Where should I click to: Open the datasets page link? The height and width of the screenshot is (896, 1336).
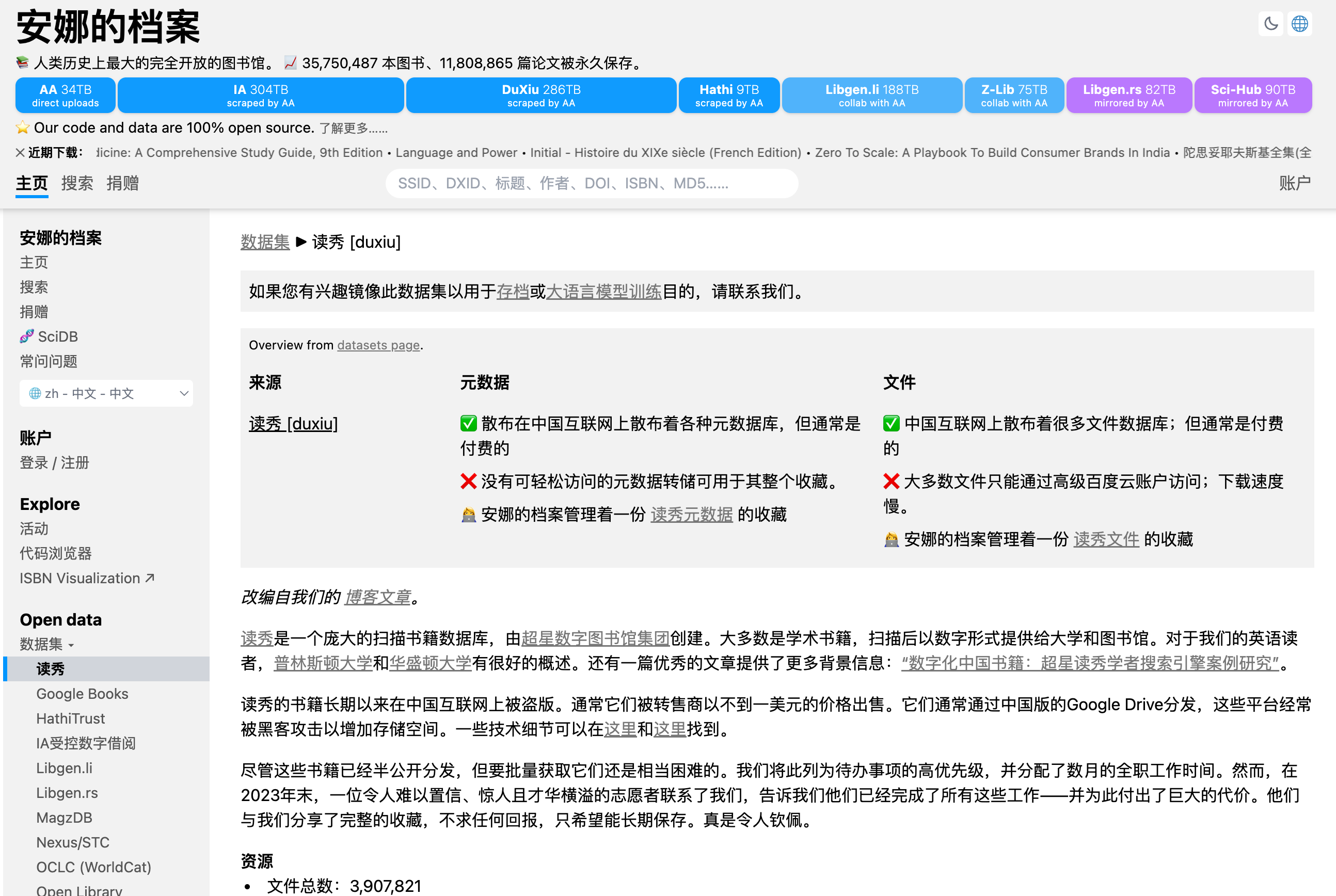[378, 345]
